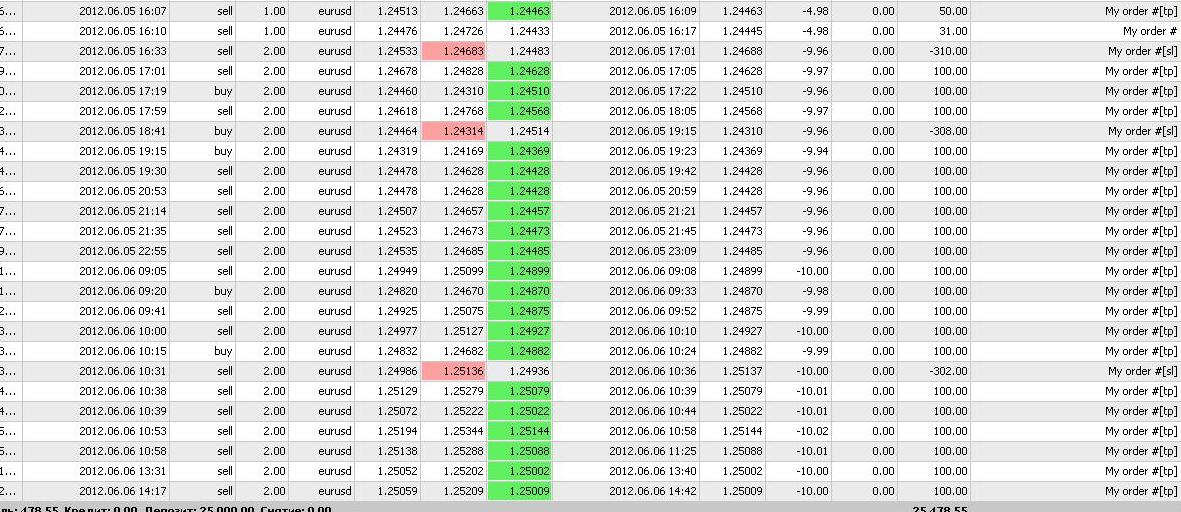Click open time 2012.06.06 10:38
1181x512 pixels.
tap(123, 391)
